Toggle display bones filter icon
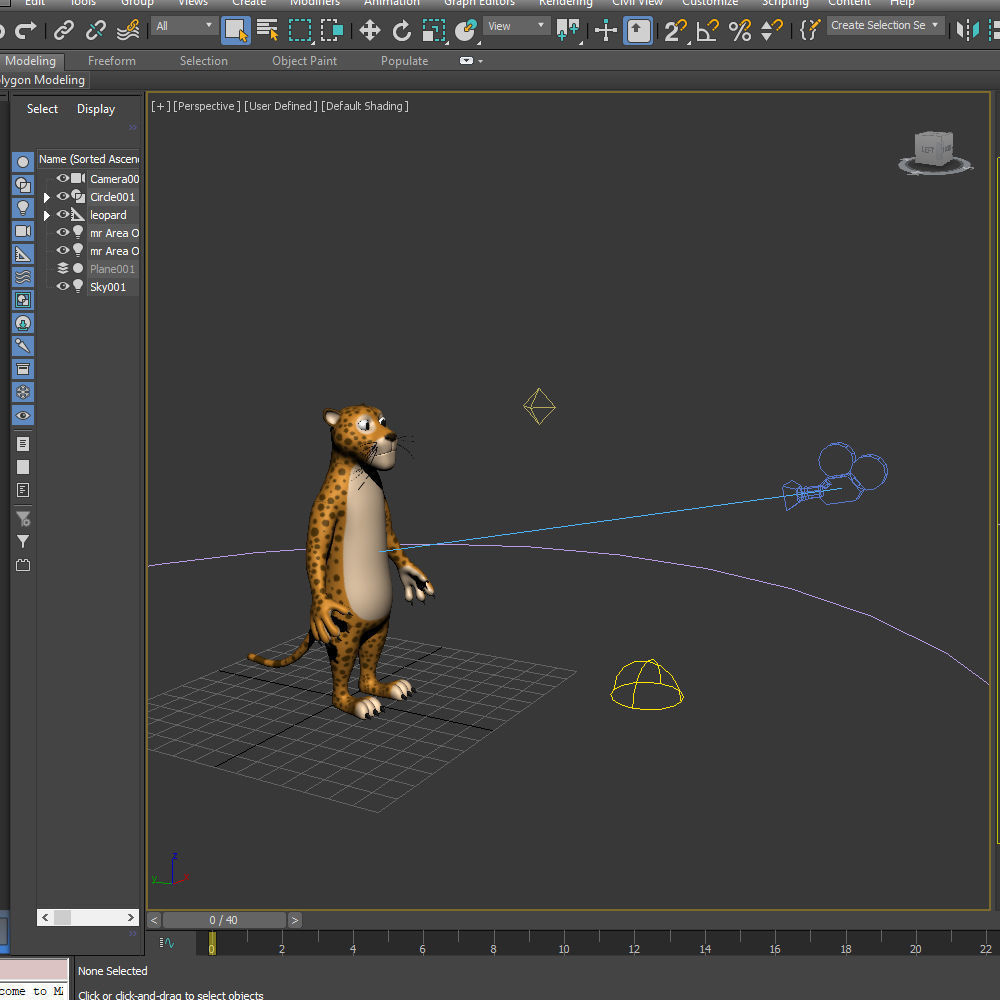This screenshot has height=1000, width=1000. 23,346
